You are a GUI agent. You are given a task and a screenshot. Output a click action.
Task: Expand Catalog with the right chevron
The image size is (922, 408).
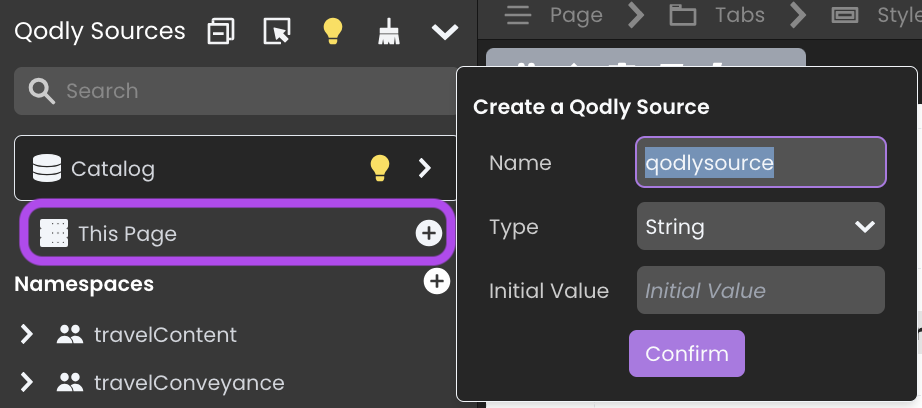[425, 168]
